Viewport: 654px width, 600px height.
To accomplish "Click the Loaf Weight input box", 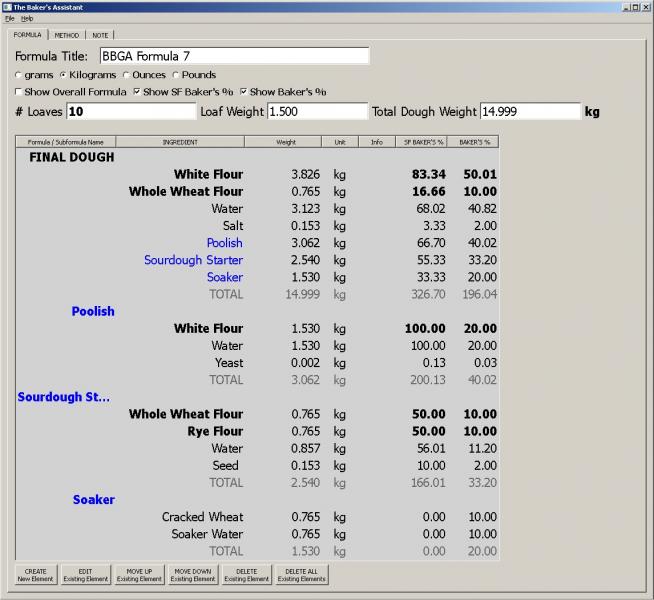I will 316,111.
